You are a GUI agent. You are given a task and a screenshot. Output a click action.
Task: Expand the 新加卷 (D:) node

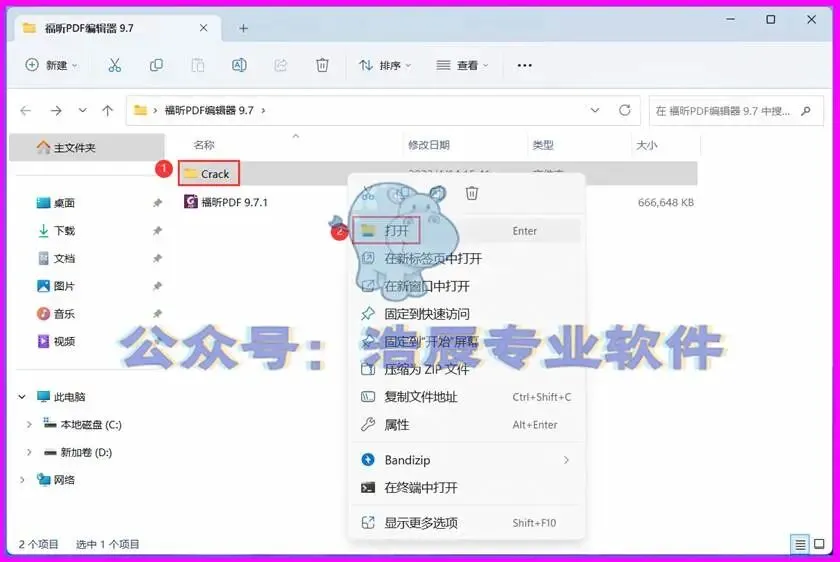(29, 452)
